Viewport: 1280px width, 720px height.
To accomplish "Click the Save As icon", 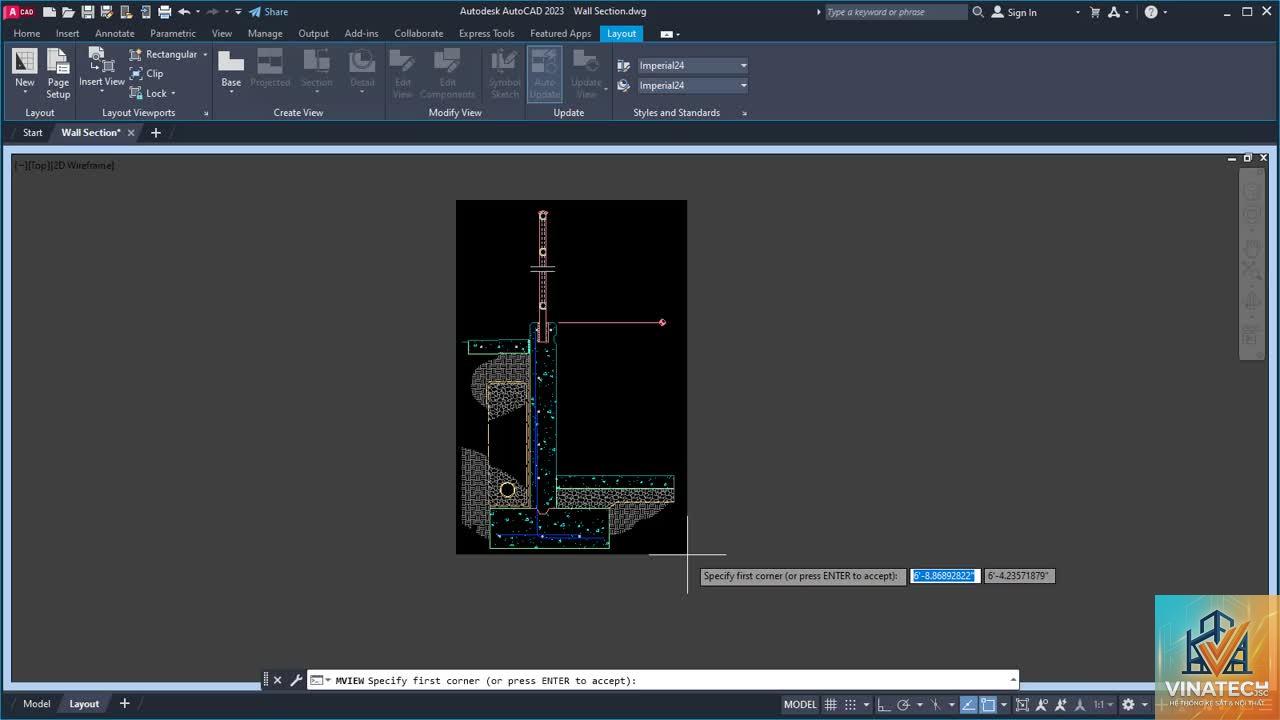I will 107,12.
